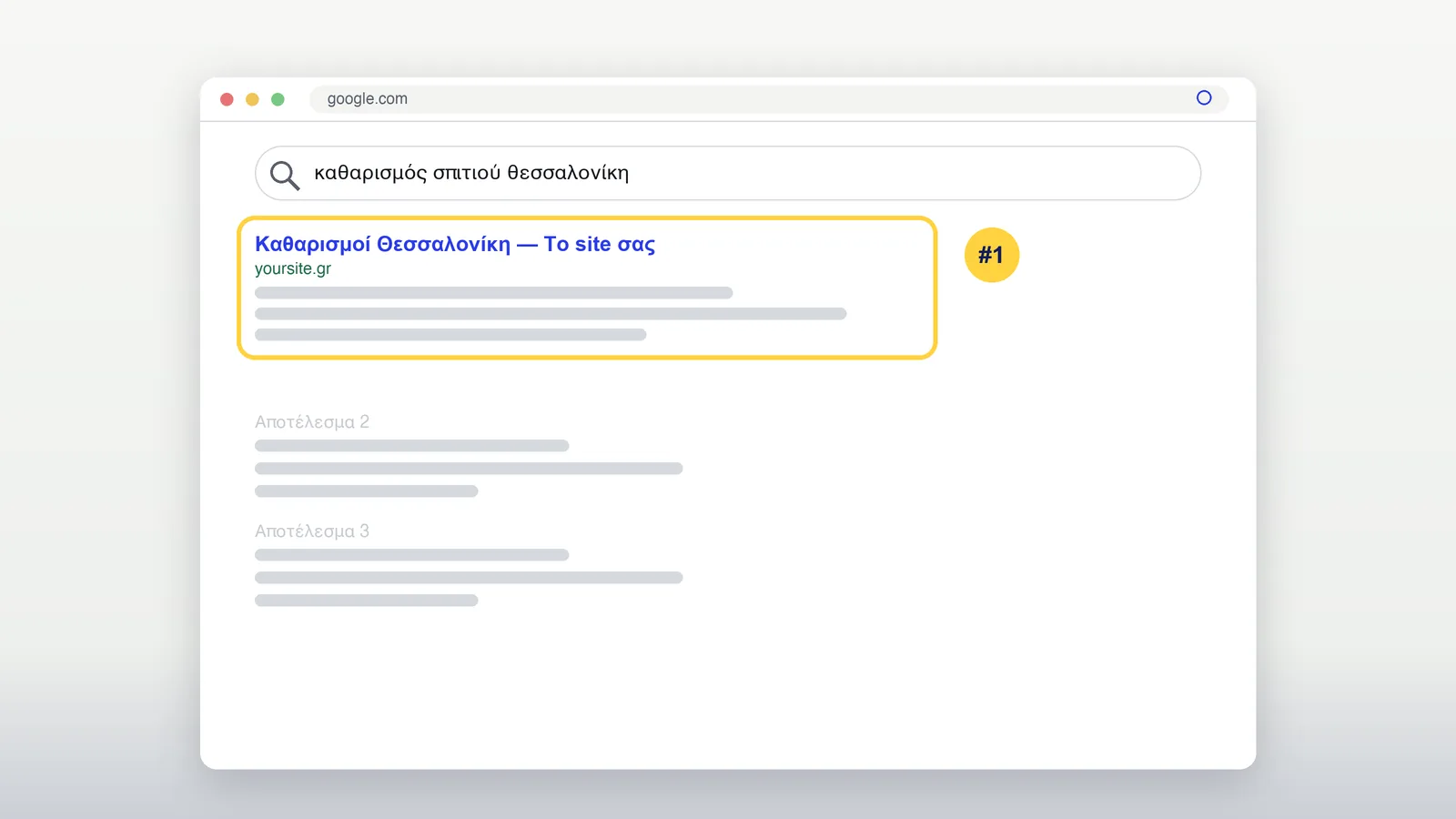
Task: Click the search field with καθαρισμός σπιτιού θεσσαλονίκη
Action: coord(728,173)
